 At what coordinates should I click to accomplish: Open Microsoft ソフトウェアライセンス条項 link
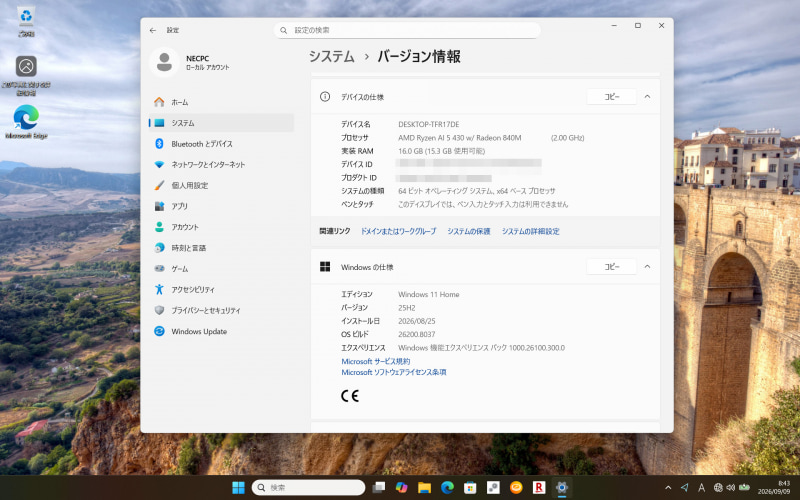[x=393, y=372]
